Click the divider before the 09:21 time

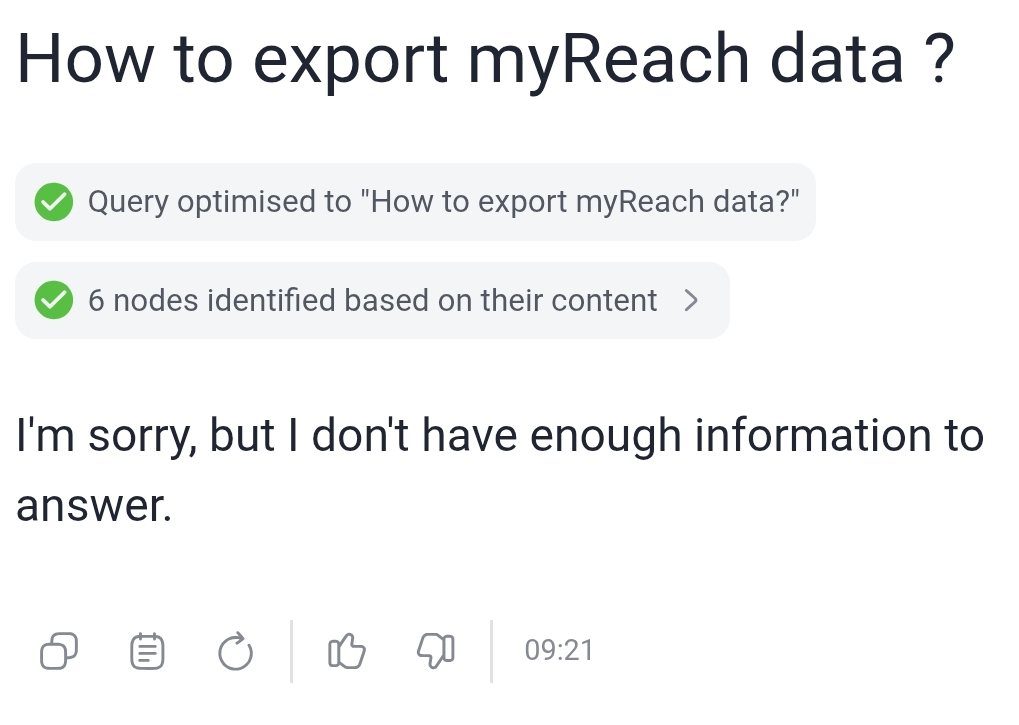pyautogui.click(x=491, y=651)
